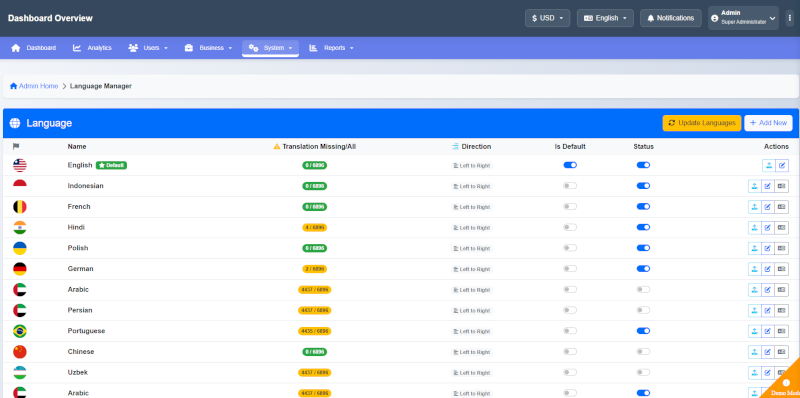Click the Translation Missing/All column header
The image size is (800, 398).
click(x=315, y=146)
